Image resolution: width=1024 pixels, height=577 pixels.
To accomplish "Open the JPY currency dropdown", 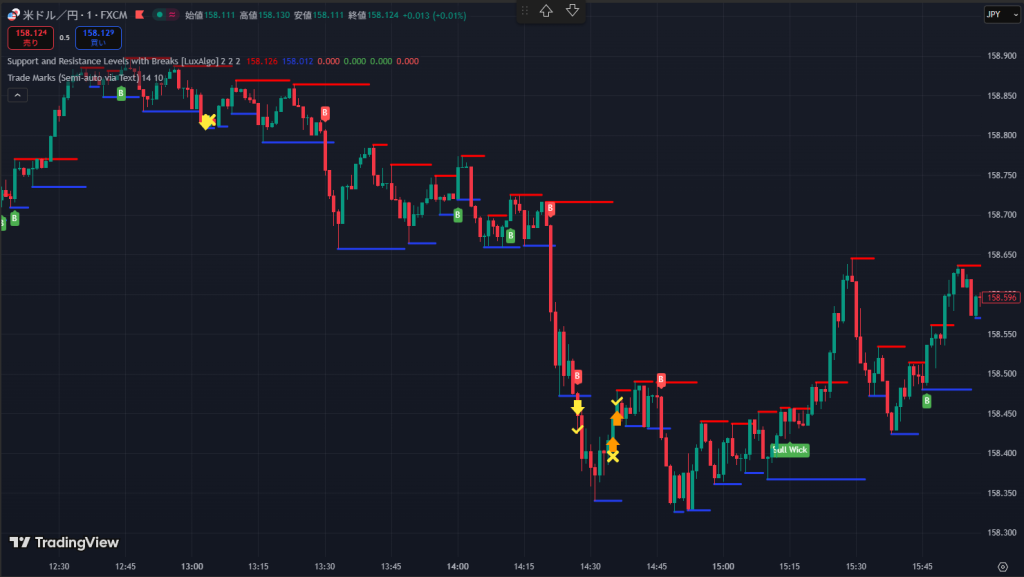I will (x=996, y=14).
